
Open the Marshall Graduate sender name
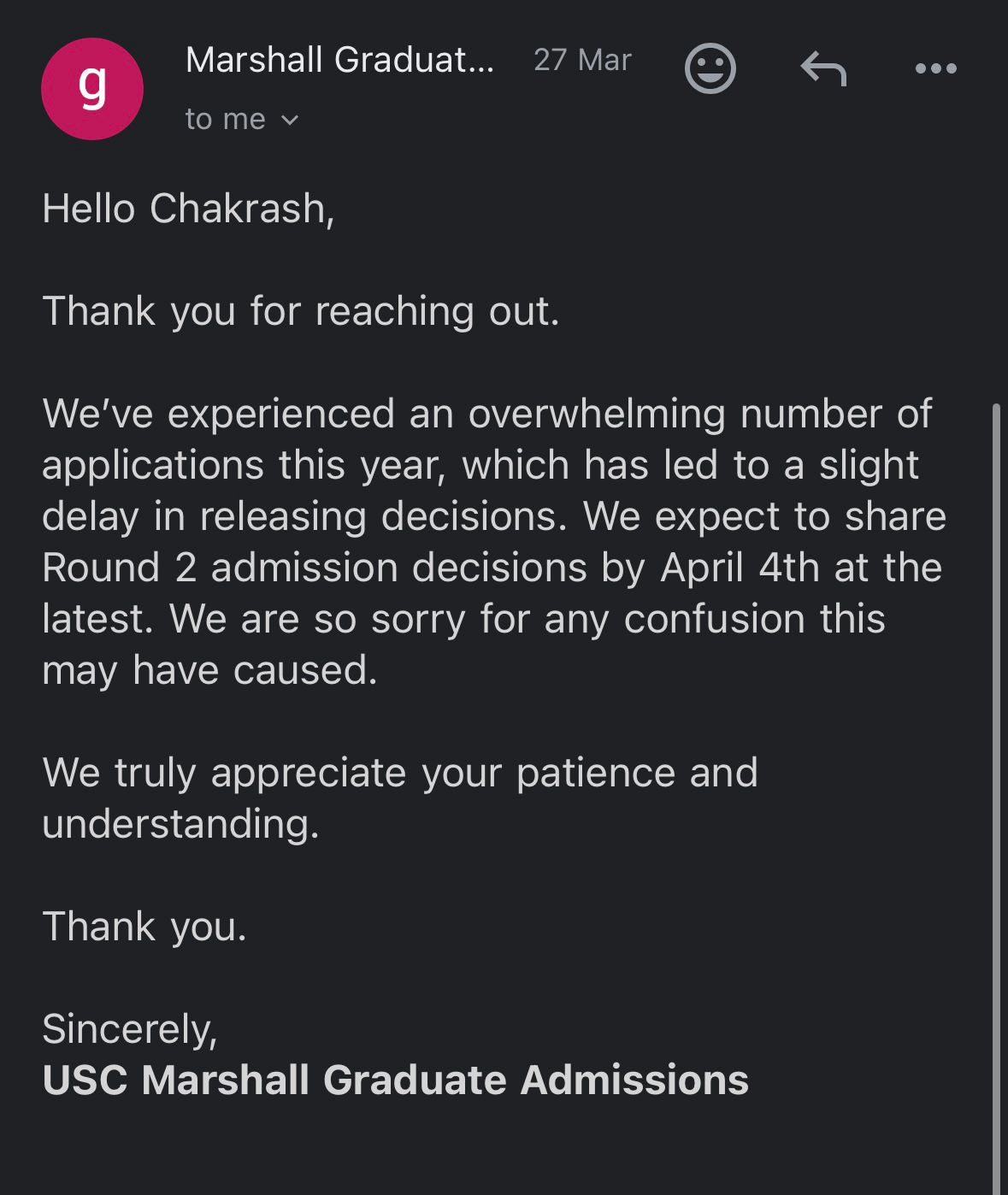tap(339, 61)
